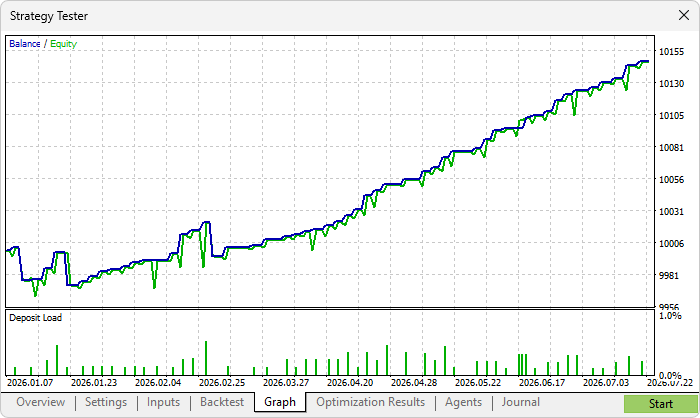Click the 10031 axis value
This screenshot has width=700, height=418.
click(x=671, y=211)
